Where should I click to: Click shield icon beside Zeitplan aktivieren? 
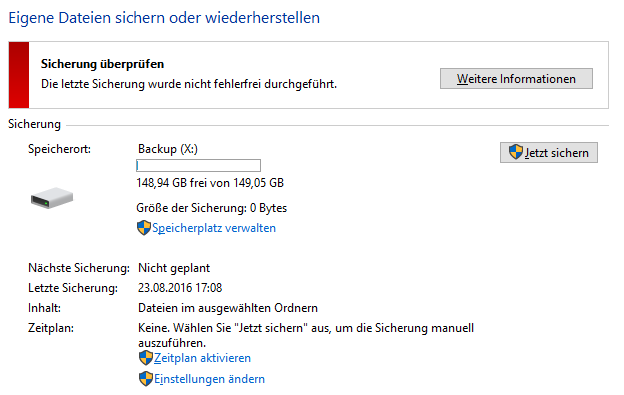[x=146, y=358]
